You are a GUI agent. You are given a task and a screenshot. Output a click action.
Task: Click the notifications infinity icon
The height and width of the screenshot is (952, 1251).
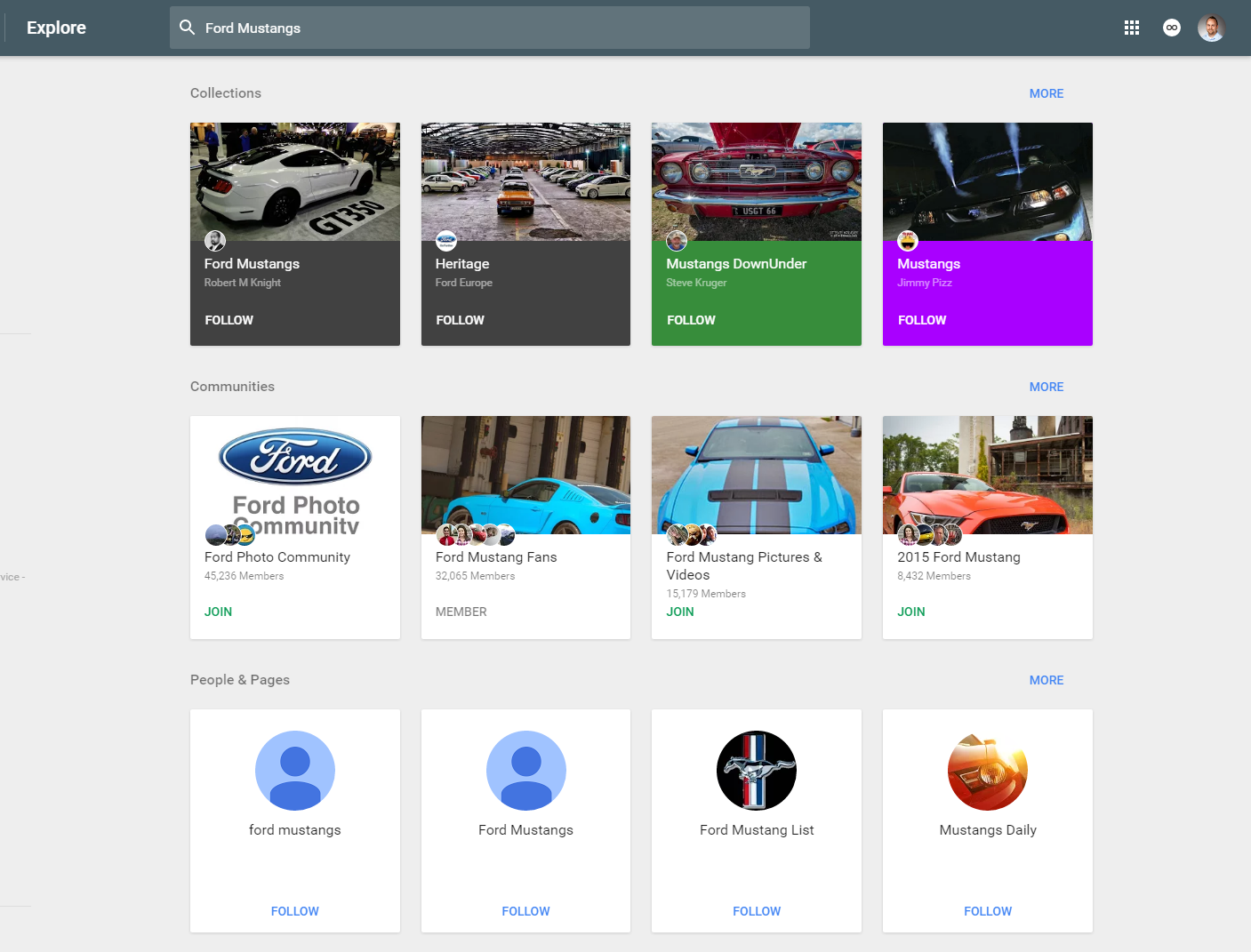pyautogui.click(x=1171, y=28)
